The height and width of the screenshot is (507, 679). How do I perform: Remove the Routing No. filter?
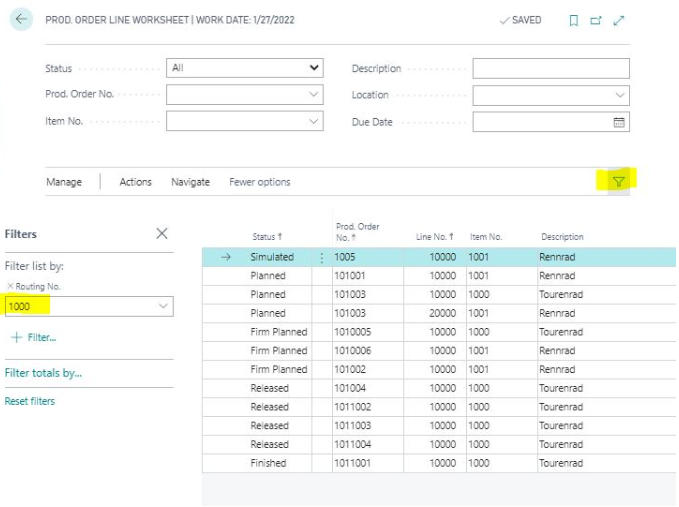tap(10, 287)
